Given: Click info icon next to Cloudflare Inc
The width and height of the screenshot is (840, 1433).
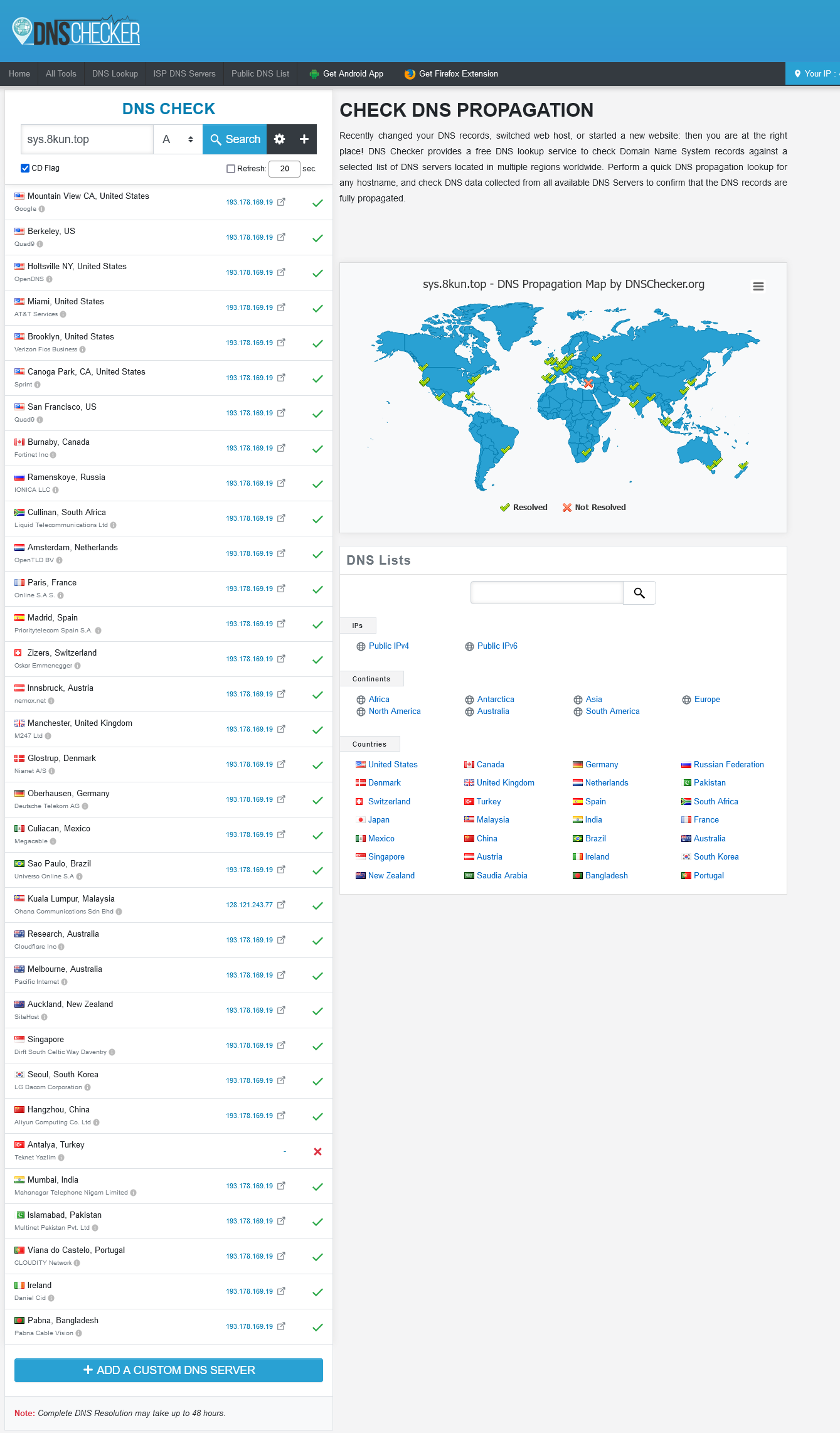Looking at the screenshot, I should click(61, 947).
